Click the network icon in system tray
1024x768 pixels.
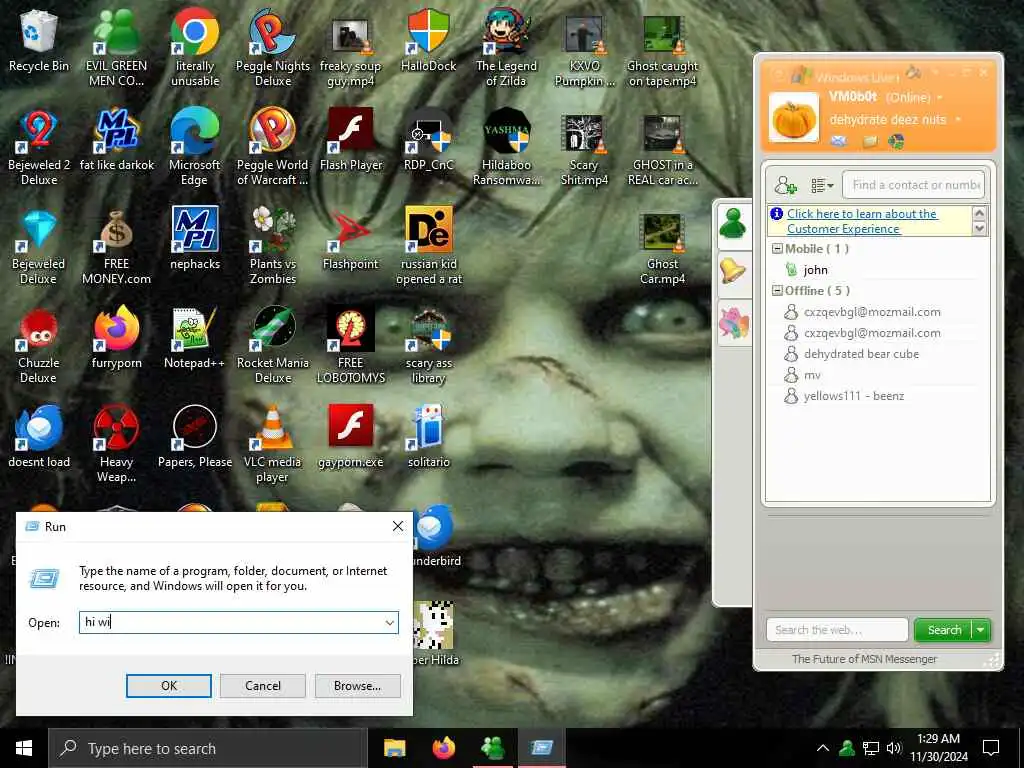871,748
